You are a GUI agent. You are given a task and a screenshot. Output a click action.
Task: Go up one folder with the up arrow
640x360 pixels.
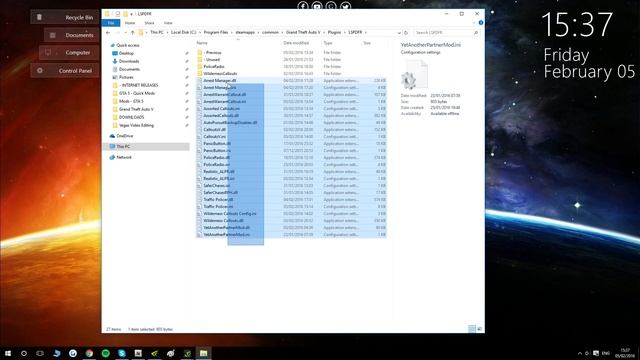(x=132, y=32)
